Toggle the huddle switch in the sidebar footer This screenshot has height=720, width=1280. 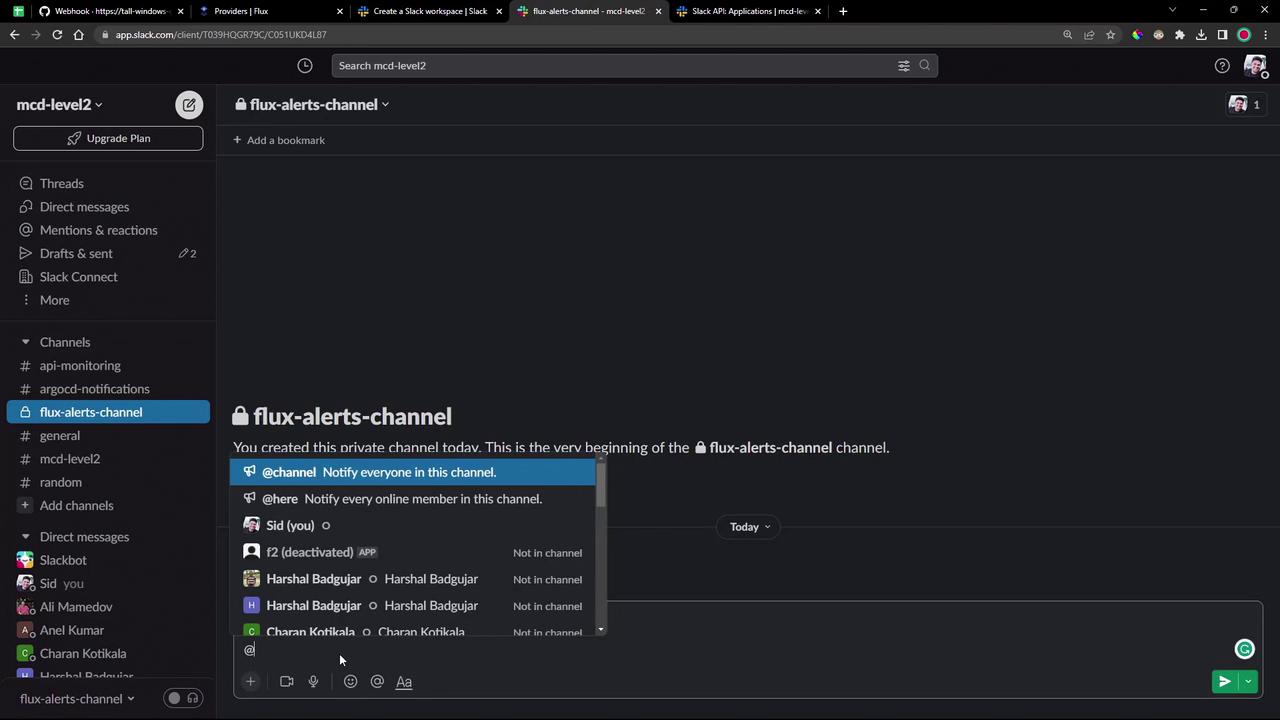point(183,699)
